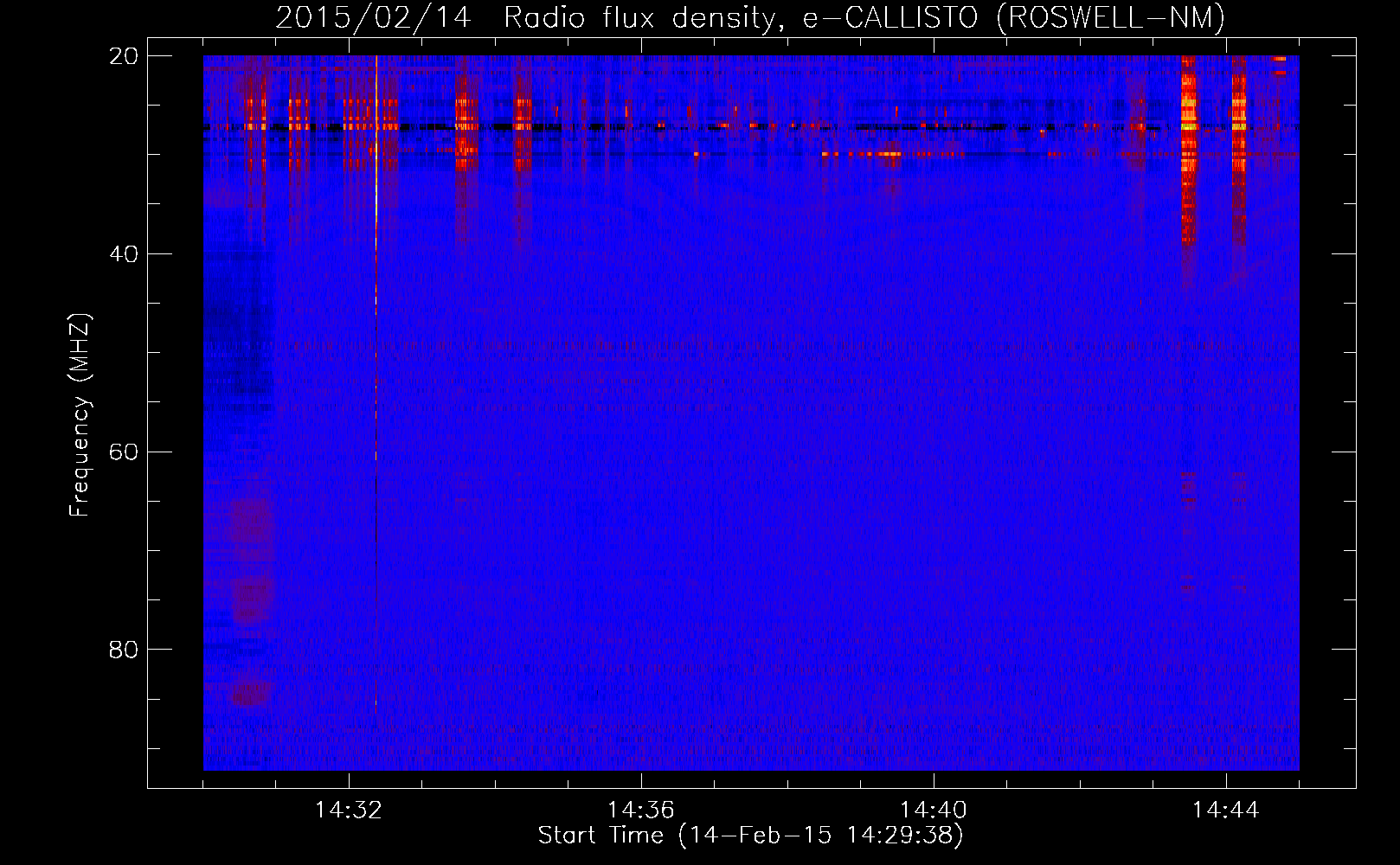Screen dimensions: 1400x865
Task: Click the '20' frequency tick label
Action: [123, 56]
